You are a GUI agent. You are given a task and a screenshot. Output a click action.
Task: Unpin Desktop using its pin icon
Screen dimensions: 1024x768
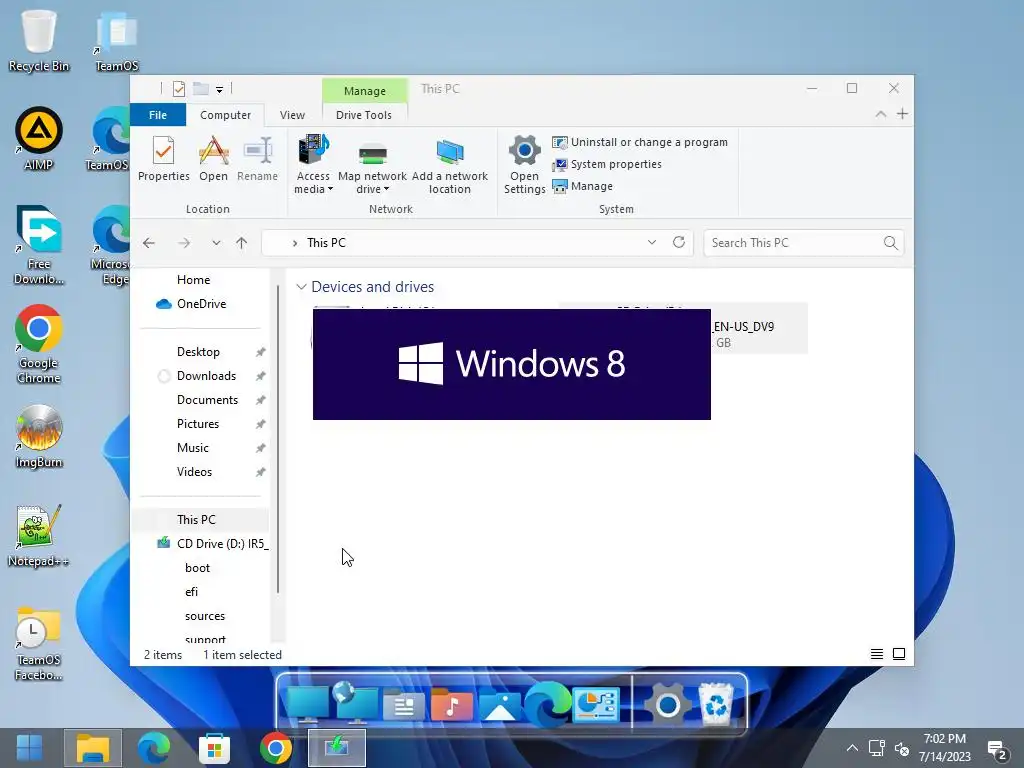(x=261, y=352)
